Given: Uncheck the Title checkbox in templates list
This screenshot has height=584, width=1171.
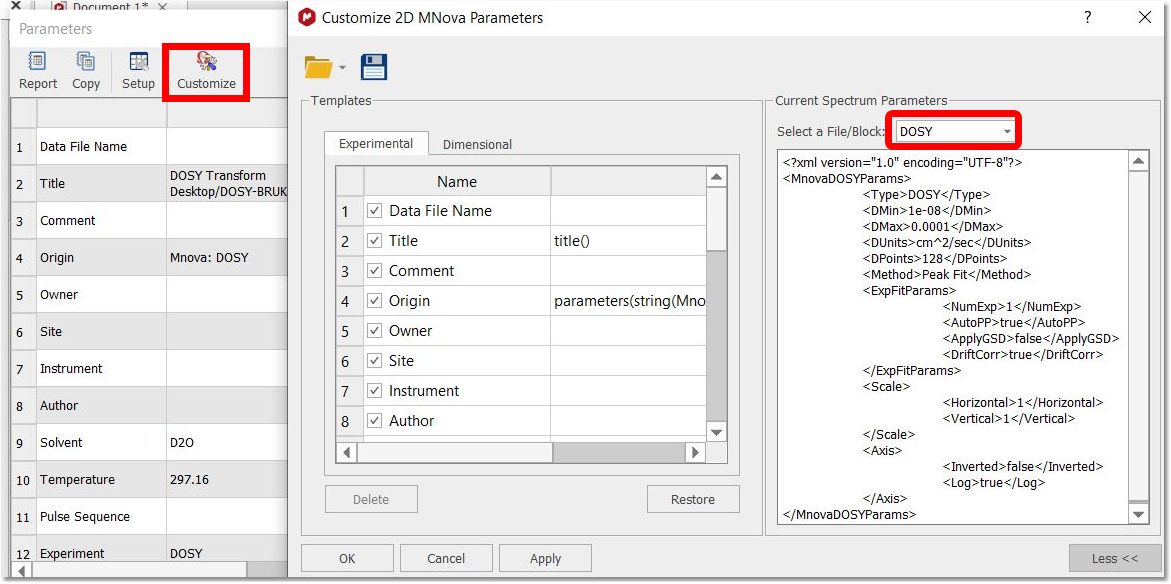Looking at the screenshot, I should [375, 240].
